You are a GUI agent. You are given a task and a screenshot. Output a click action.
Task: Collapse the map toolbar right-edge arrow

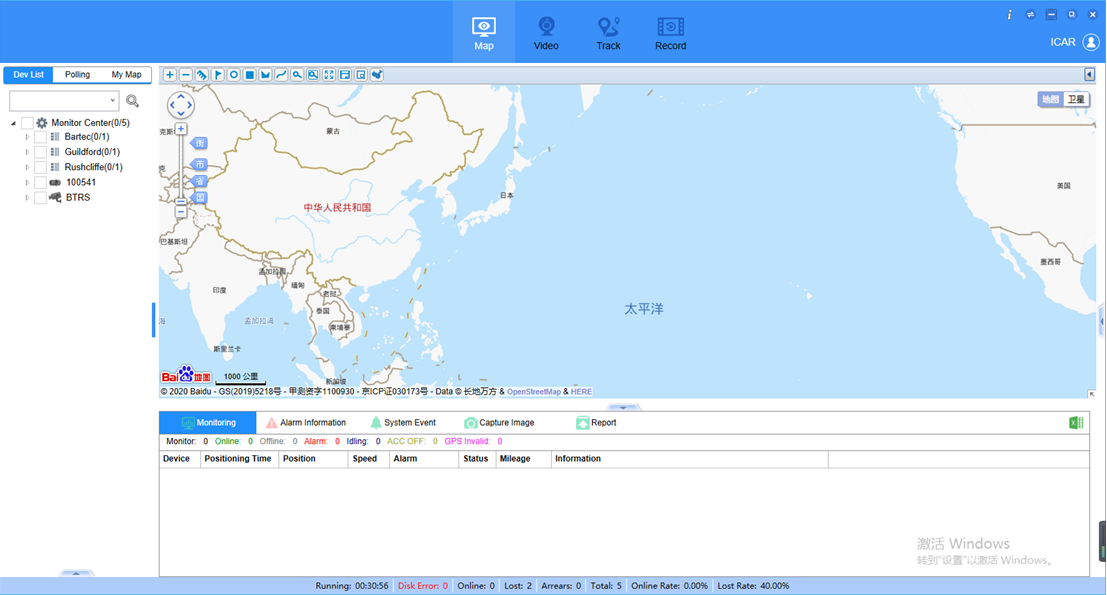[1089, 75]
